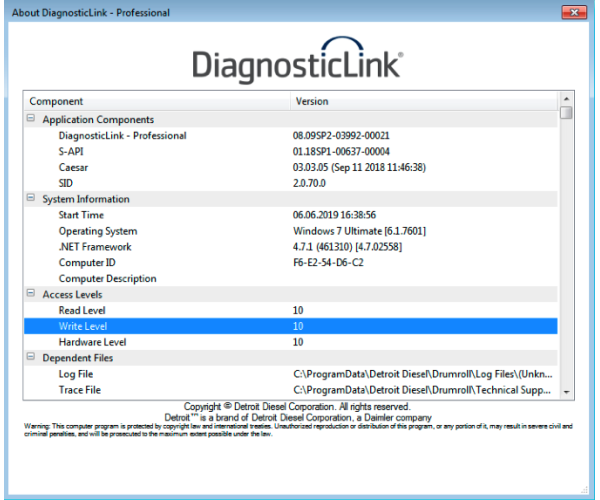The image size is (600, 500).
Task: Select the Computer Description row
Action: [x=291, y=279]
